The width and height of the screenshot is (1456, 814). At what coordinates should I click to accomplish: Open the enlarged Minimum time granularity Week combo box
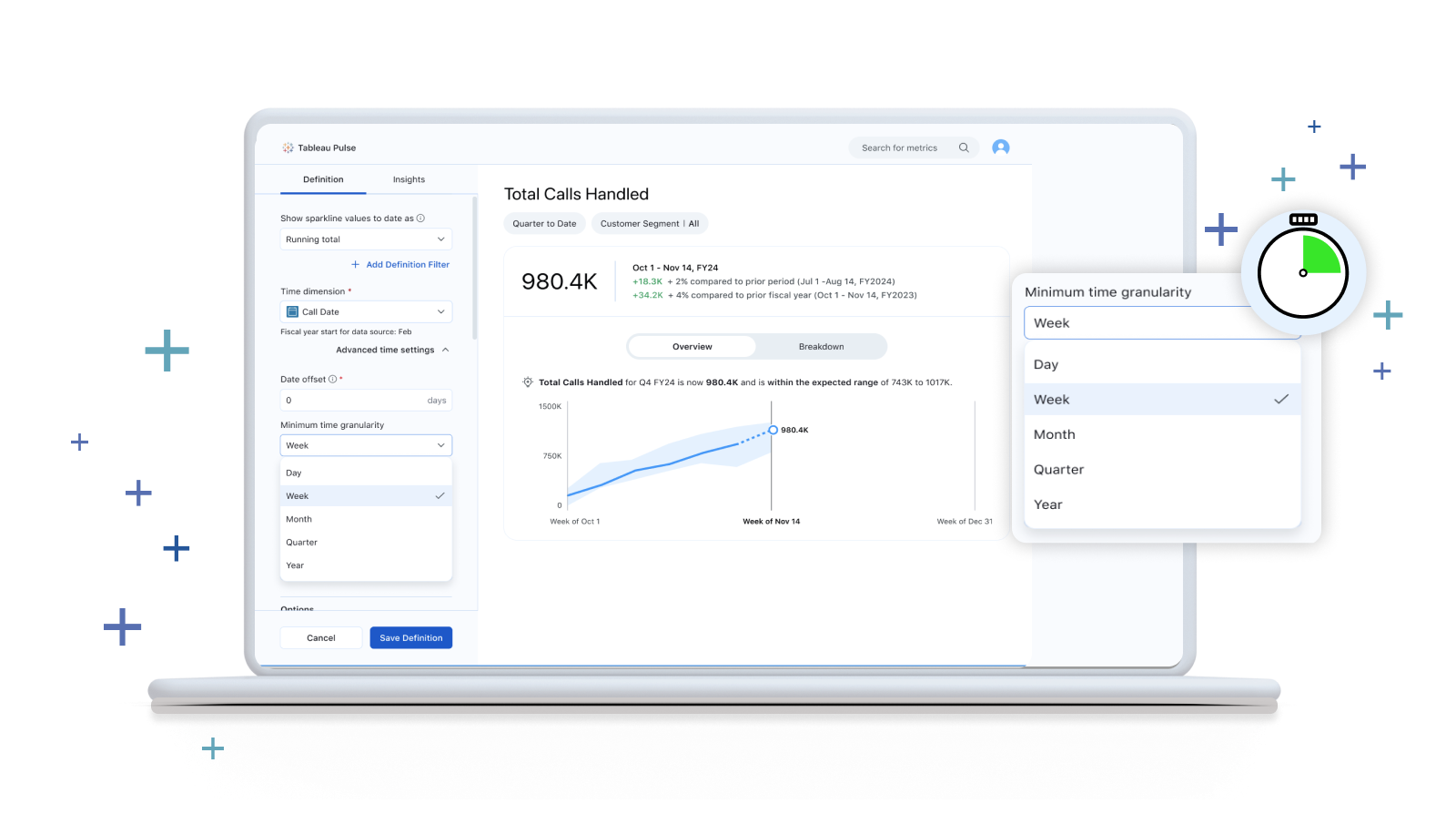pos(1162,323)
